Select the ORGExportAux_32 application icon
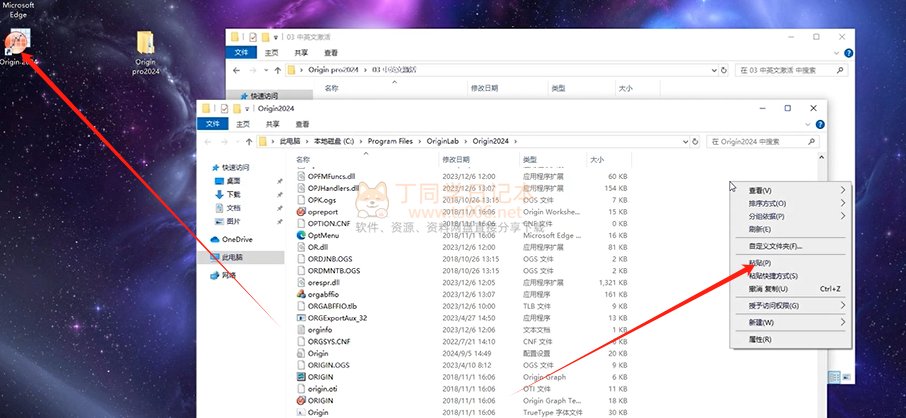906x418 pixels. 301,317
